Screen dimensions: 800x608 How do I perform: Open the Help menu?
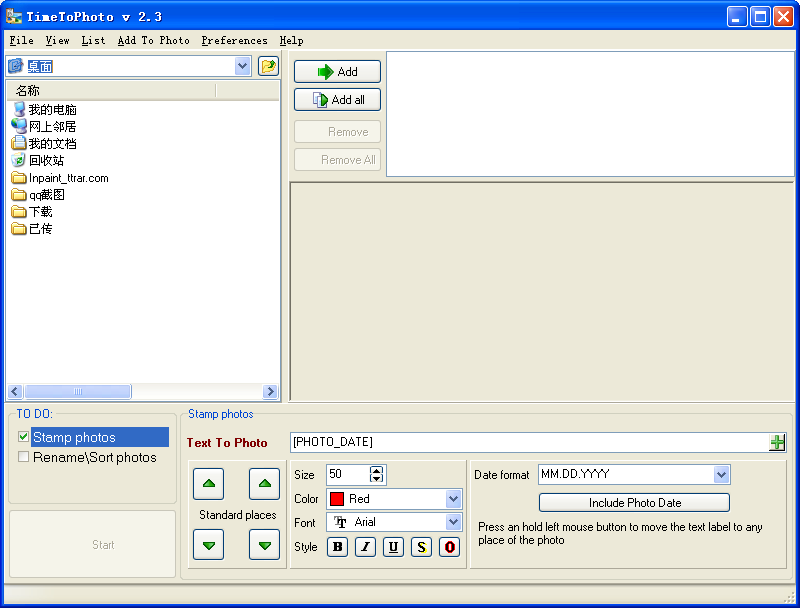(291, 40)
